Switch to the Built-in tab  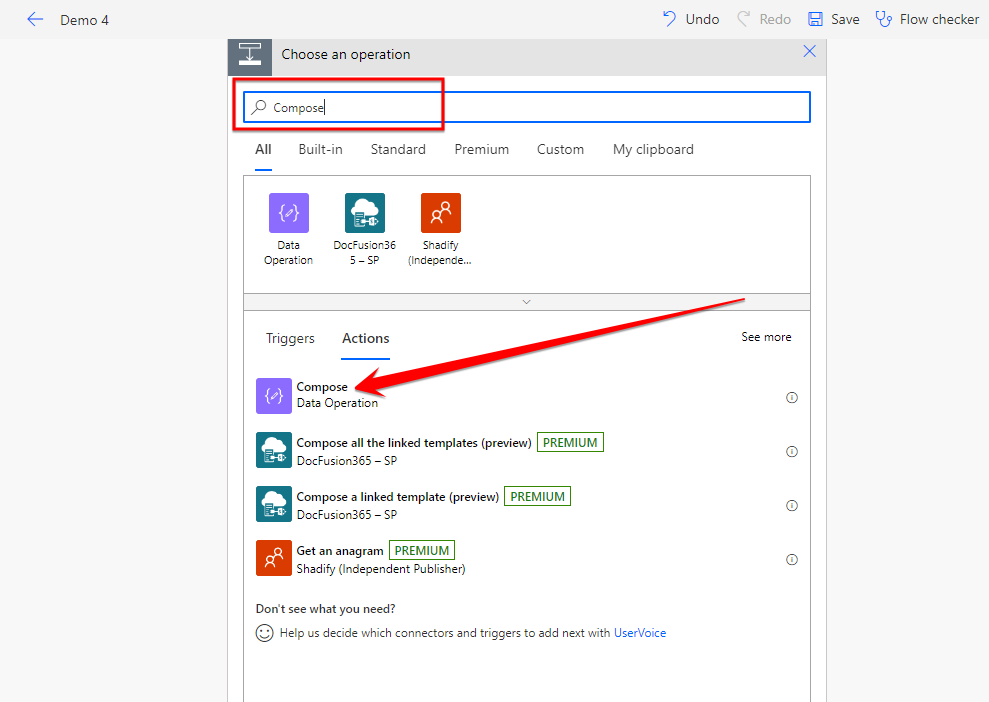click(320, 149)
